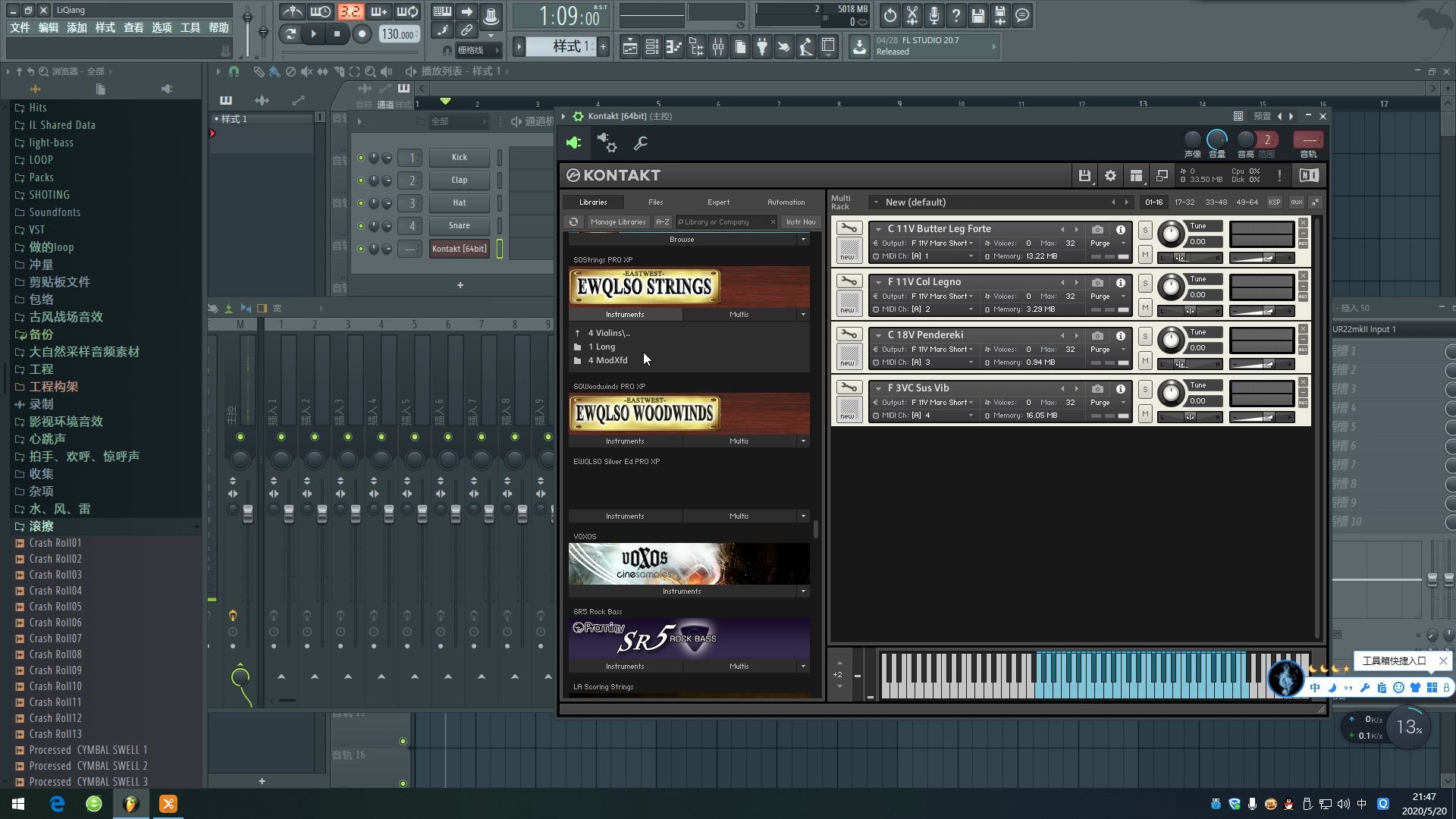The width and height of the screenshot is (1456, 819).
Task: Open Purge menu for C 11V Butter Leg Forte
Action: coord(1106,243)
